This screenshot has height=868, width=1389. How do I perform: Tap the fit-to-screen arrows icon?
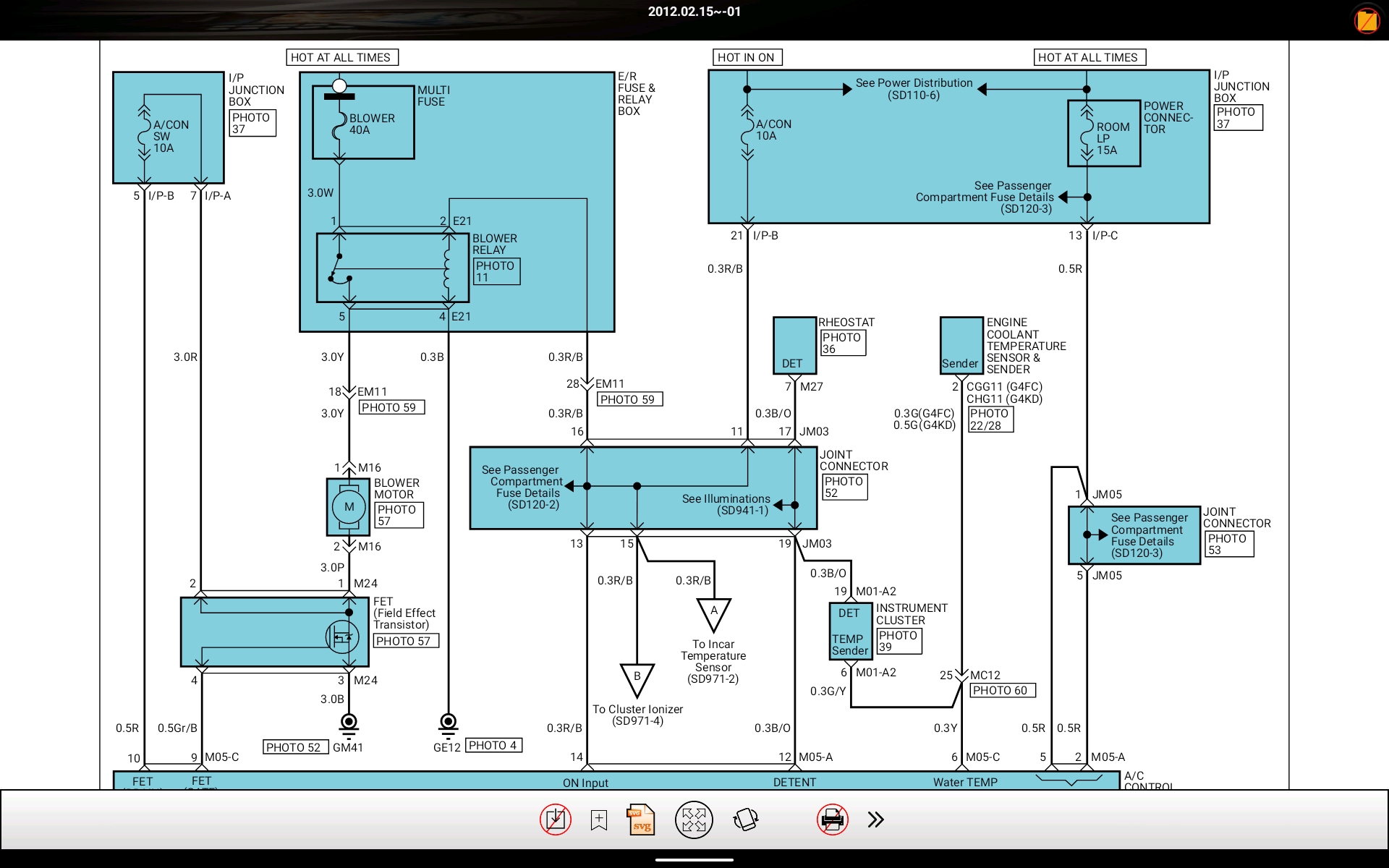[x=694, y=820]
